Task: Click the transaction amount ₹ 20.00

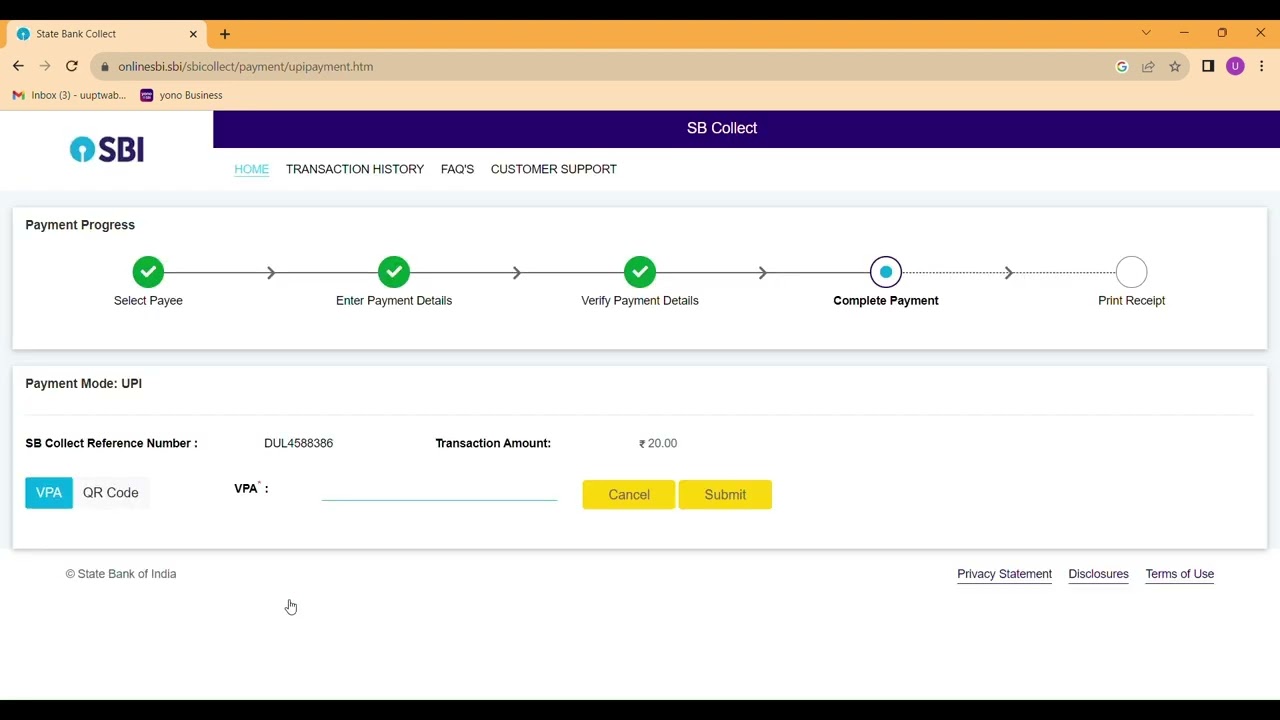Action: click(658, 443)
